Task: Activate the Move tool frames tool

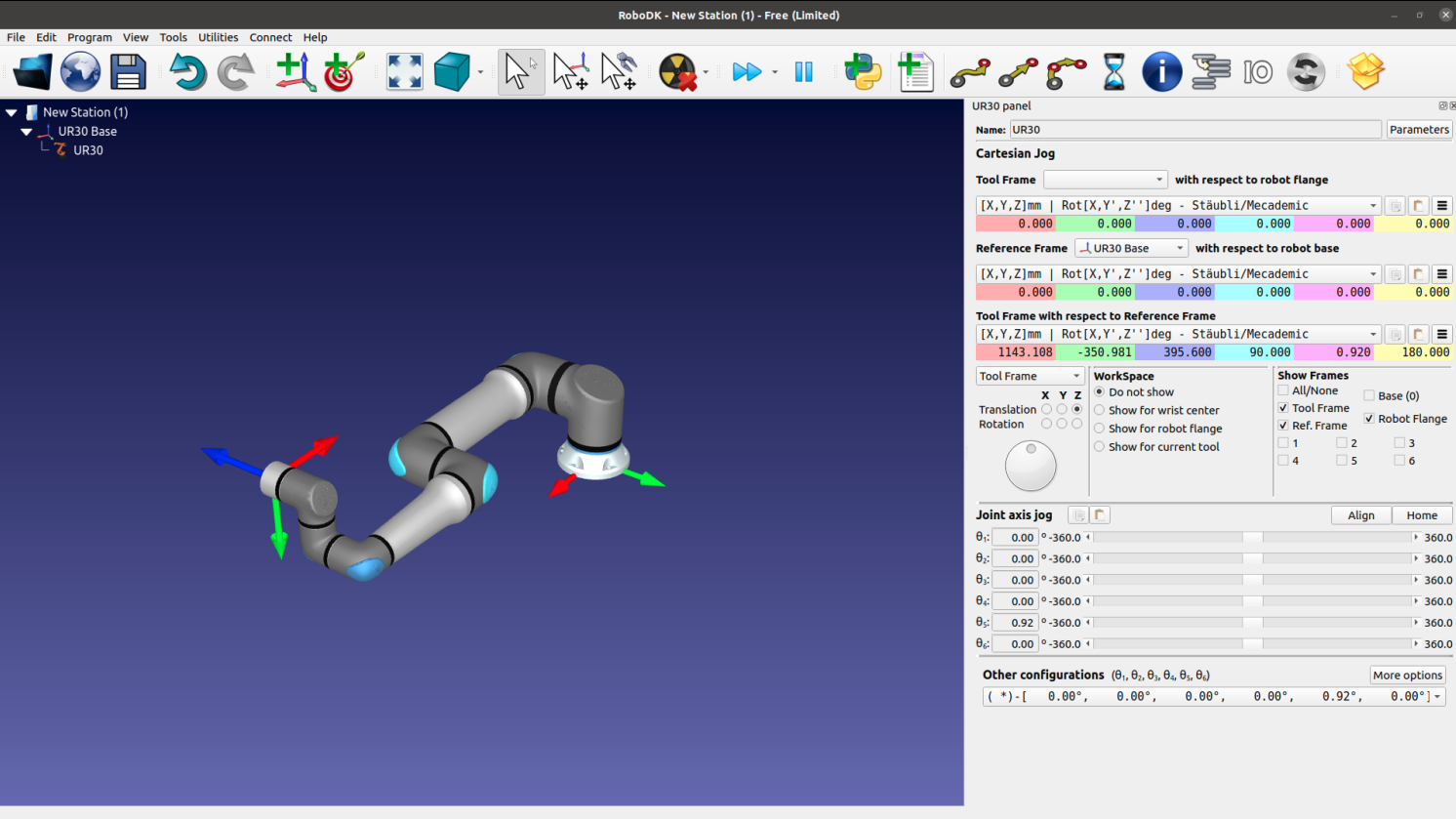Action: pyautogui.click(x=619, y=72)
